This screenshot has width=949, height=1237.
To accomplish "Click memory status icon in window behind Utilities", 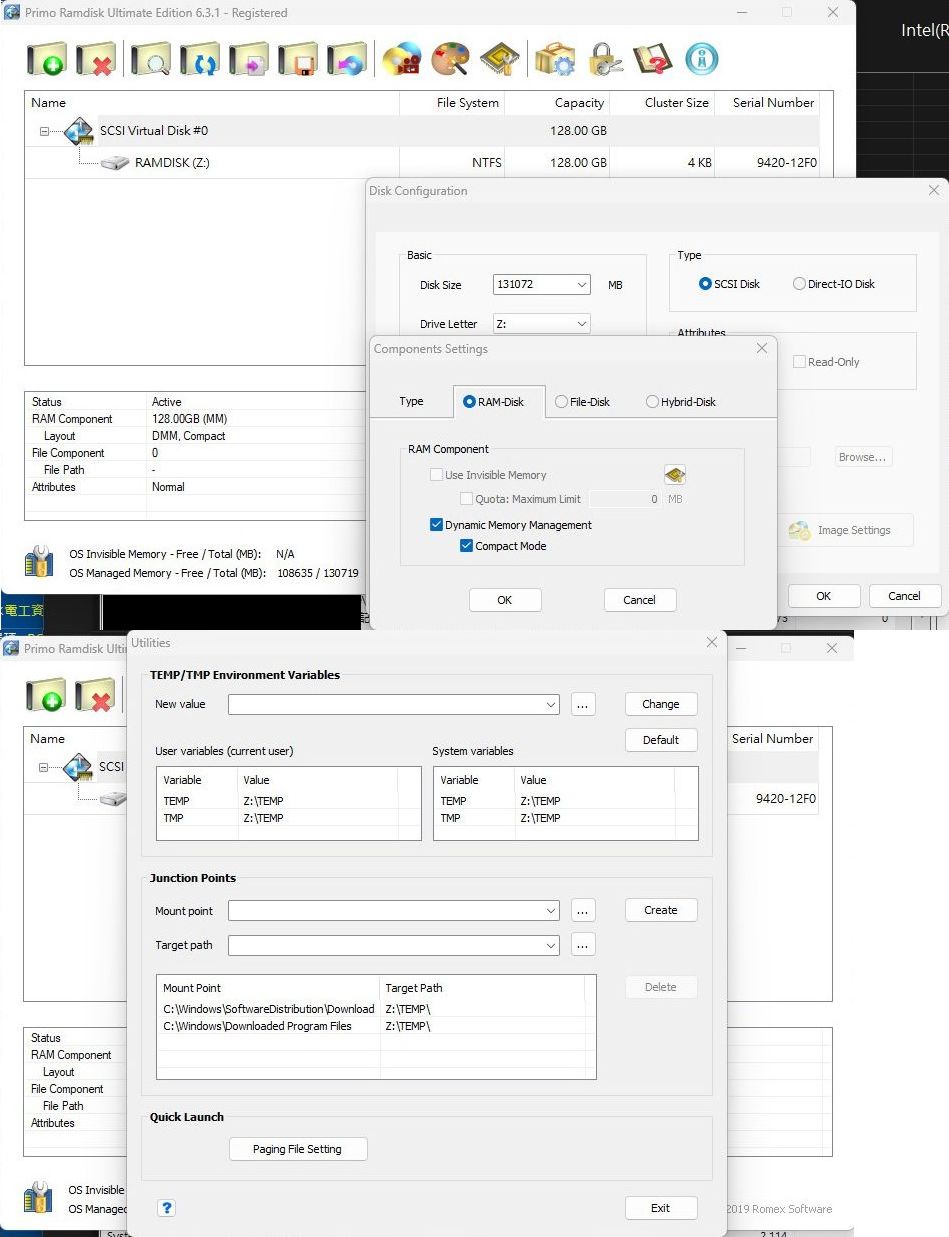I will tap(39, 1198).
